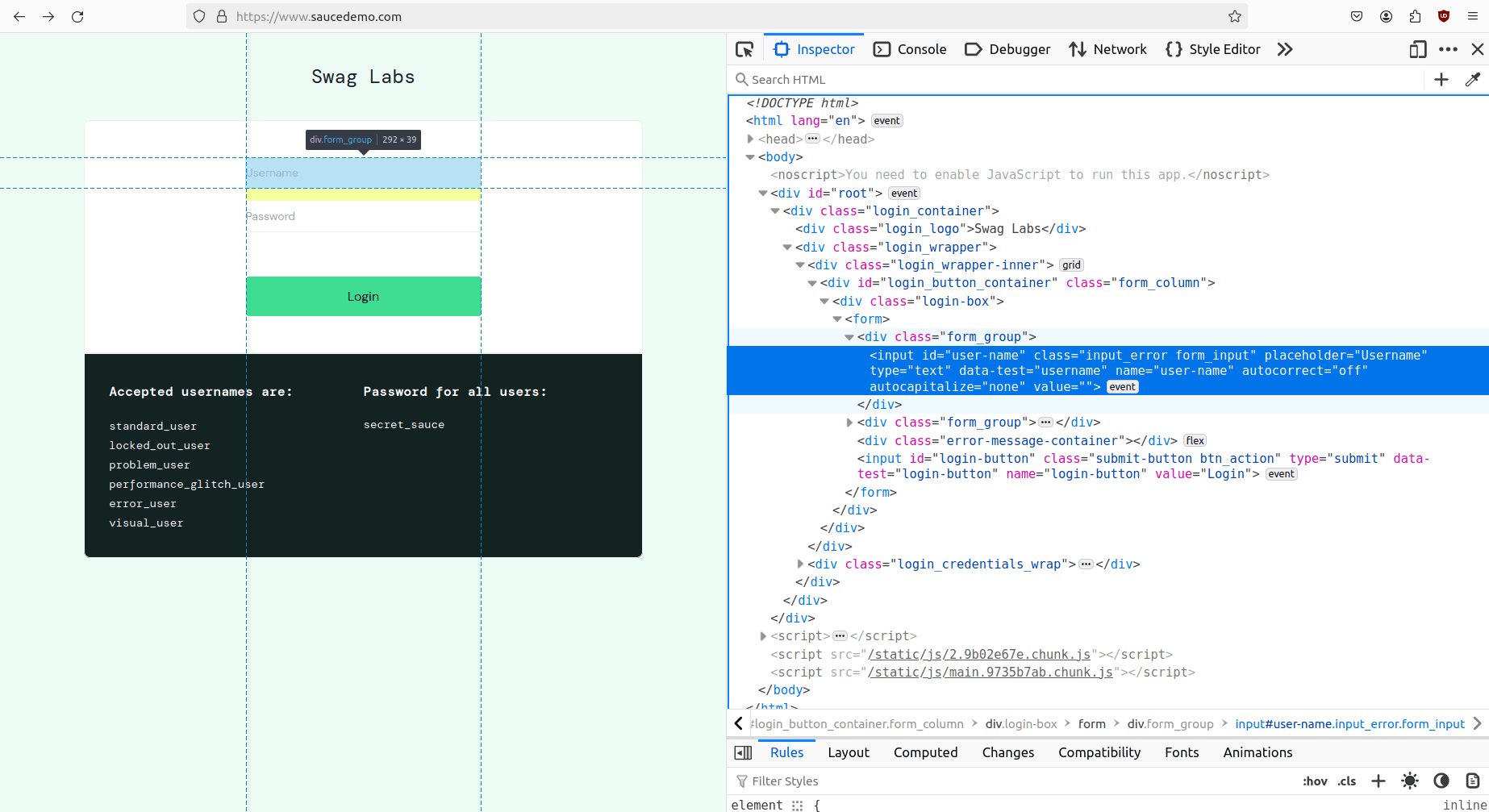Expand the inline script element
This screenshot has height=812, width=1489.
point(763,636)
